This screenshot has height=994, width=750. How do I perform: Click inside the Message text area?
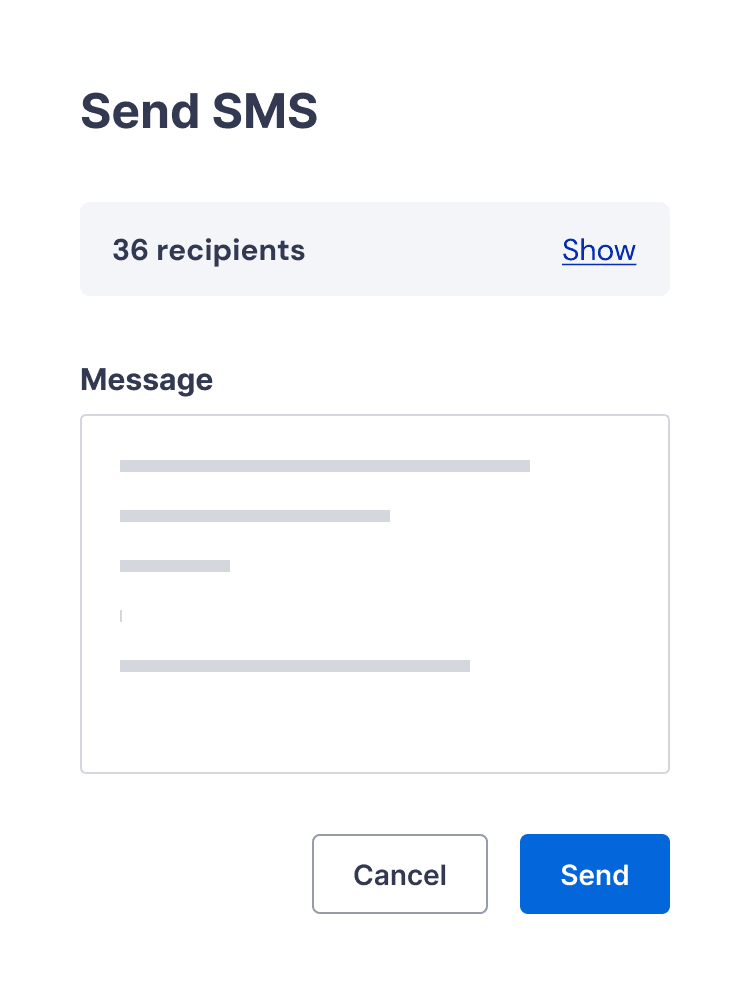coord(375,593)
